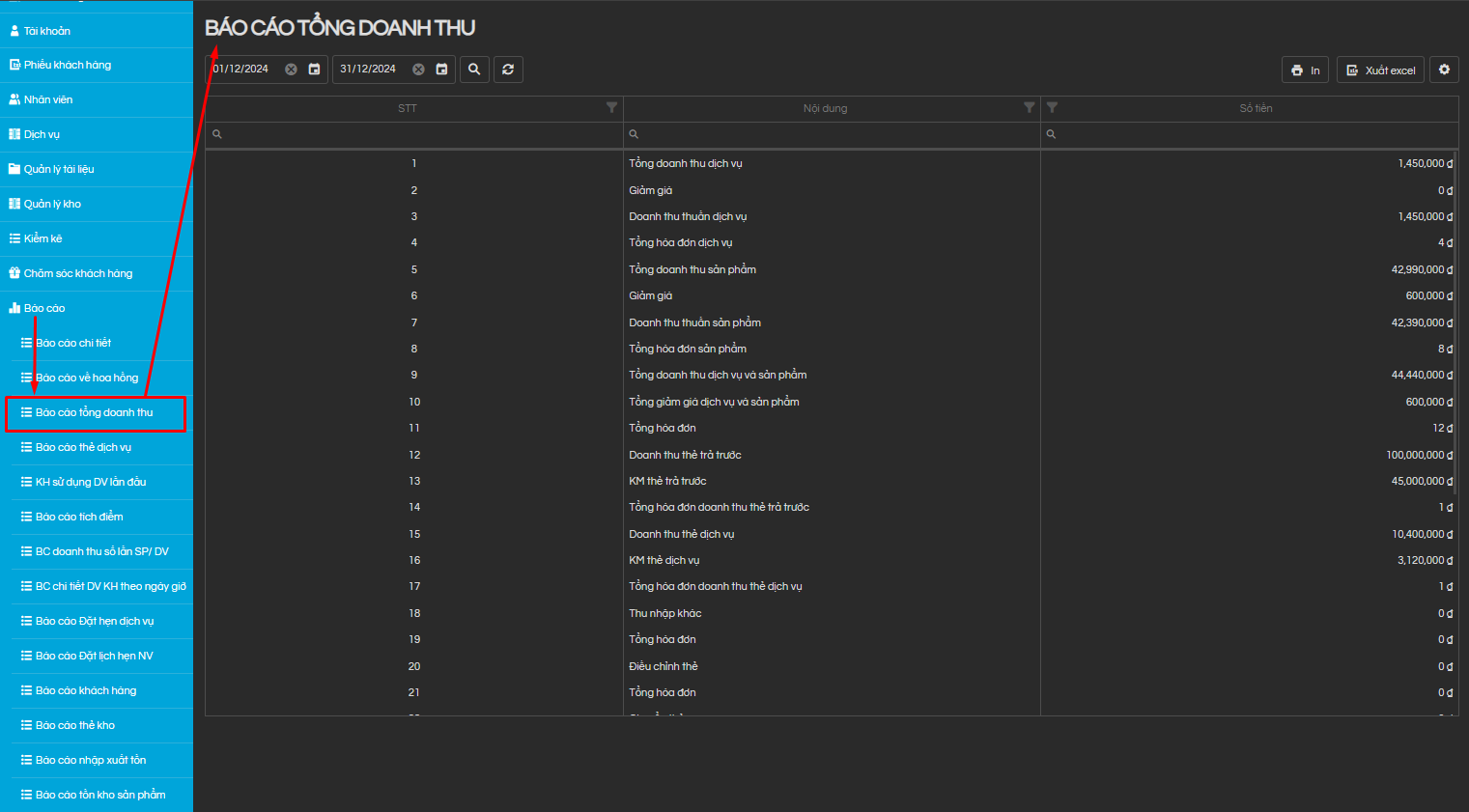Export report with Xuất excel button

1380,70
